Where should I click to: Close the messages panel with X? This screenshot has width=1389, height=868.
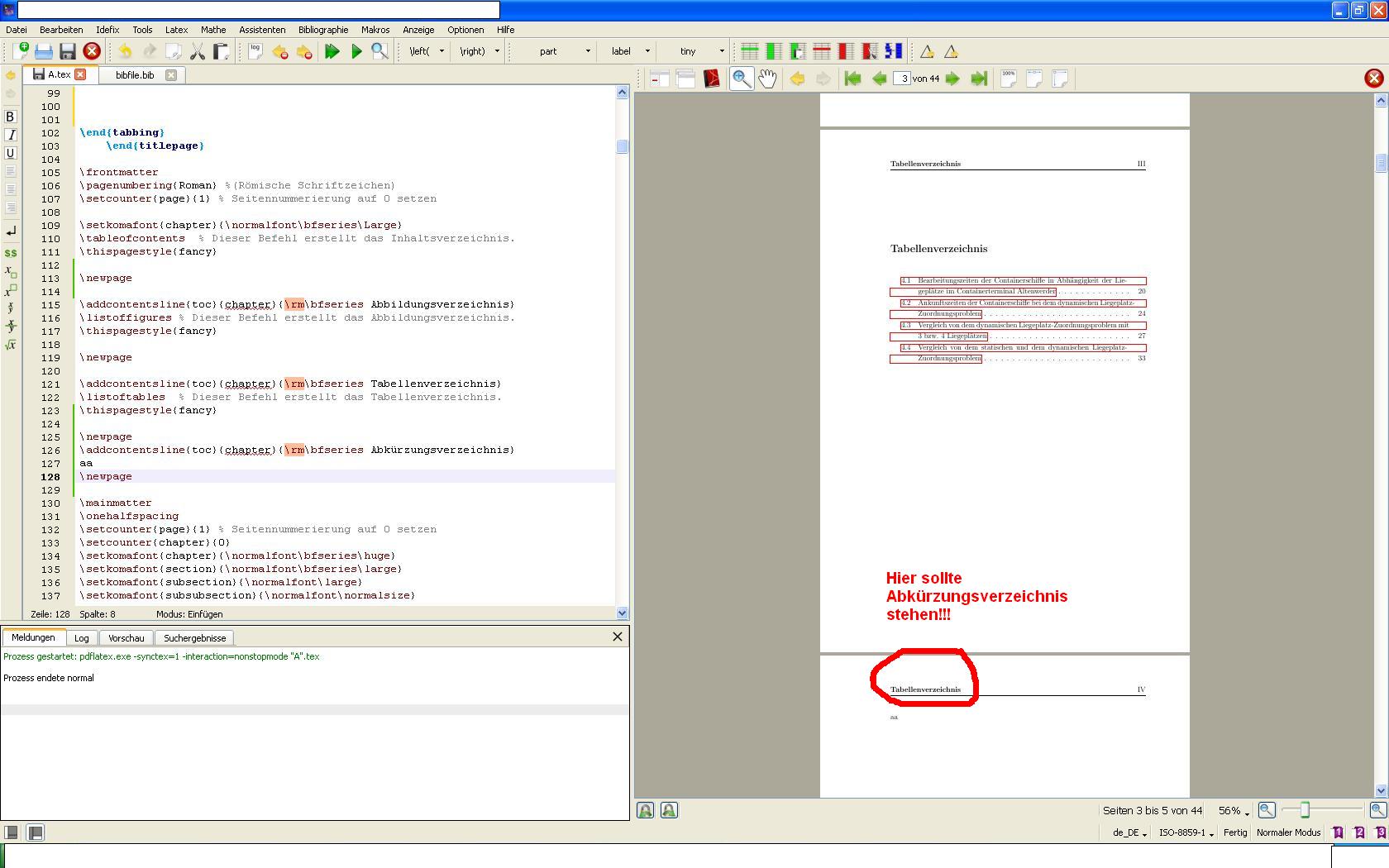[x=618, y=637]
